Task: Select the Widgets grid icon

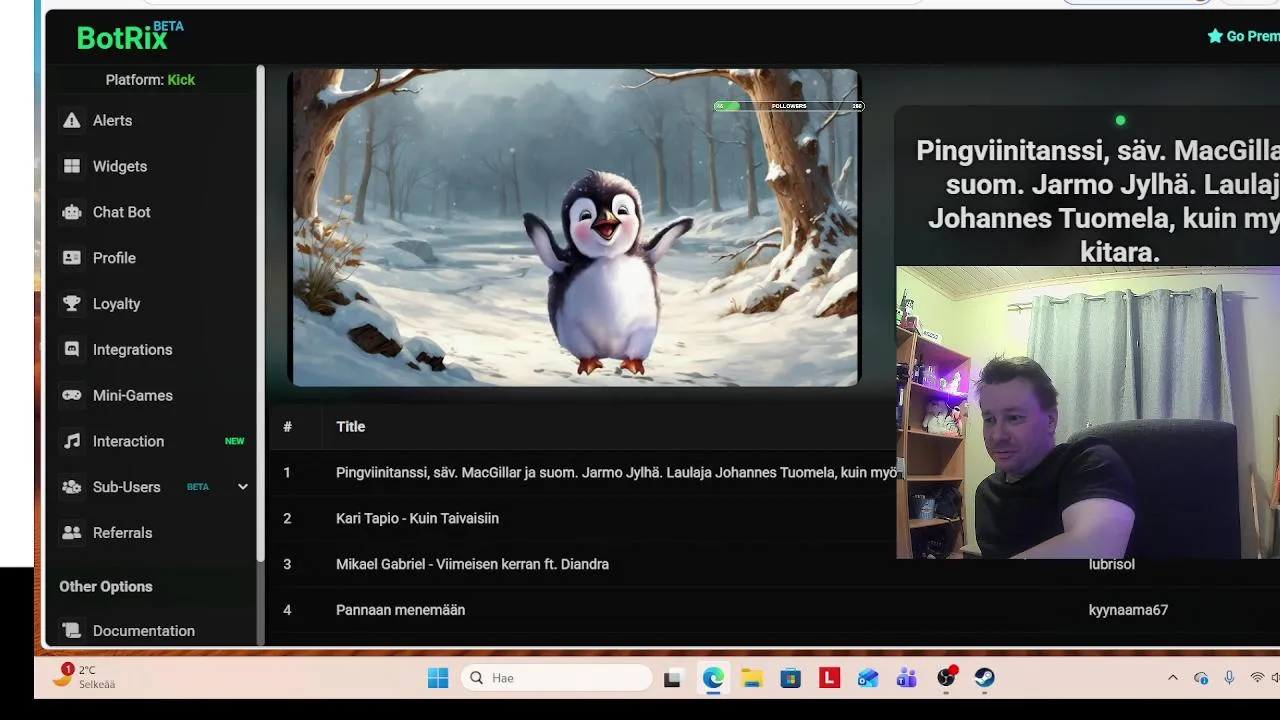Action: pos(72,166)
